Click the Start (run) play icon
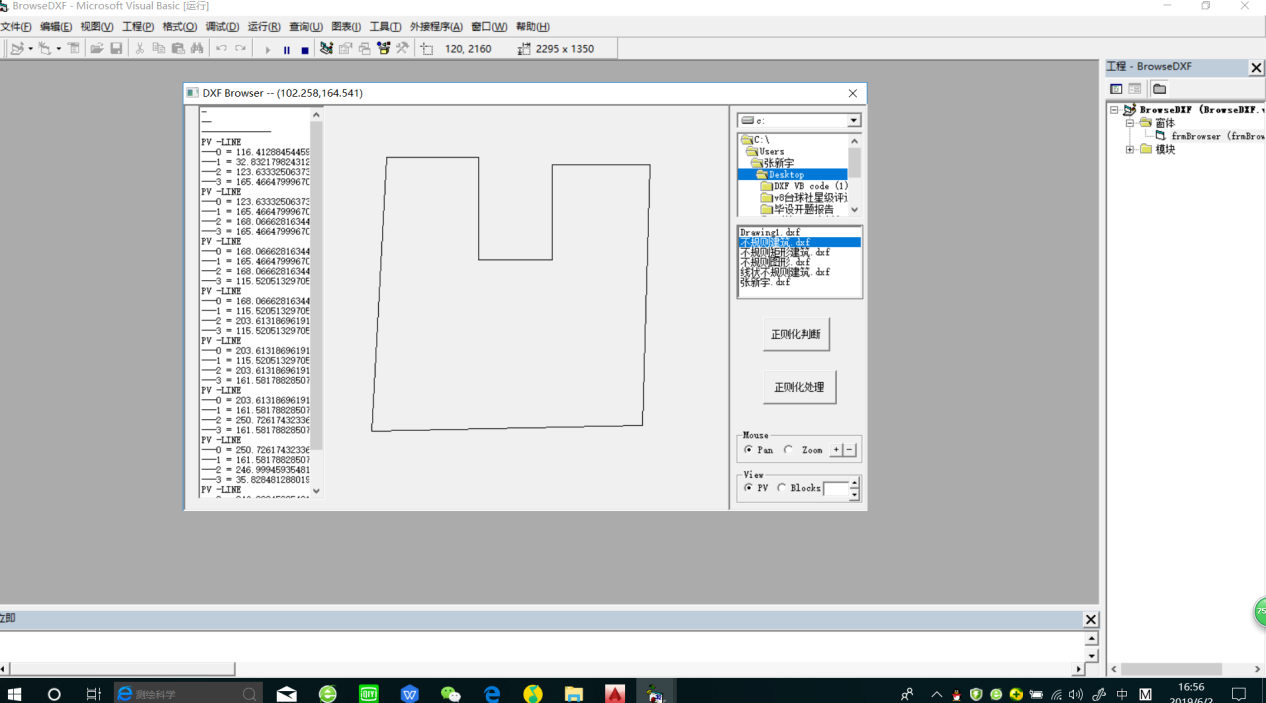This screenshot has width=1266, height=703. [267, 49]
